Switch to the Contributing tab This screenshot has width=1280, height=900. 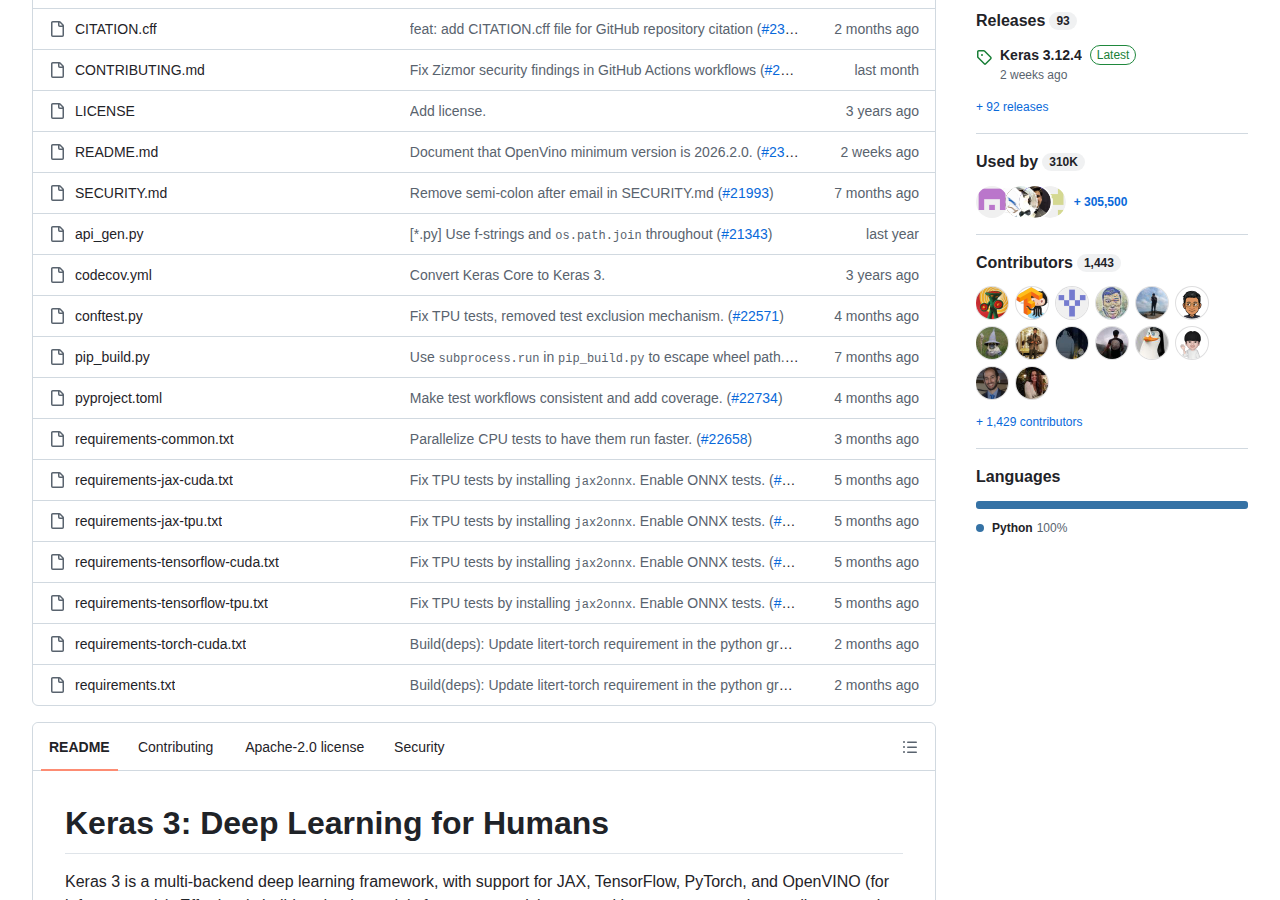[x=176, y=747]
